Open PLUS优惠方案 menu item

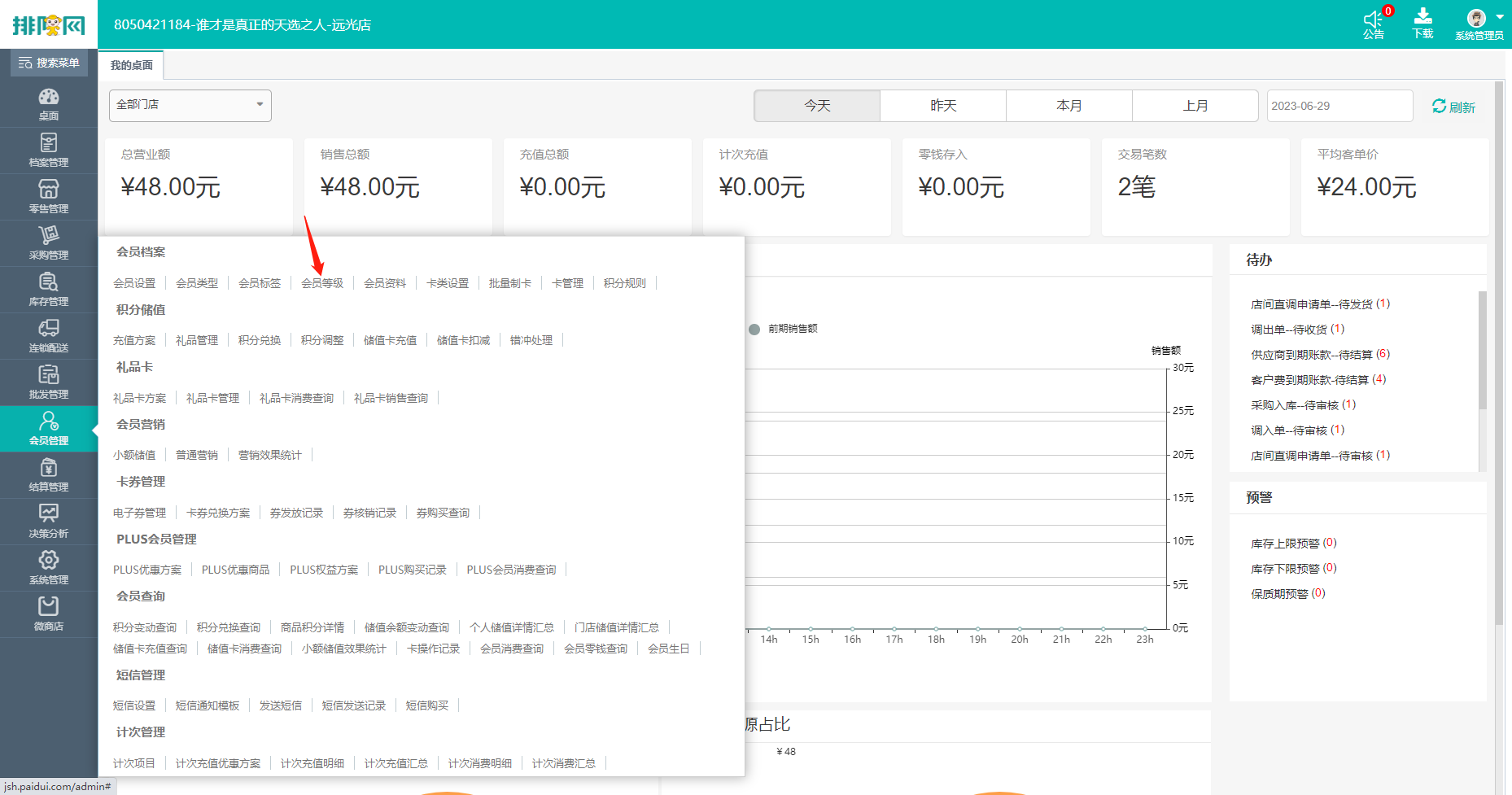point(147,570)
